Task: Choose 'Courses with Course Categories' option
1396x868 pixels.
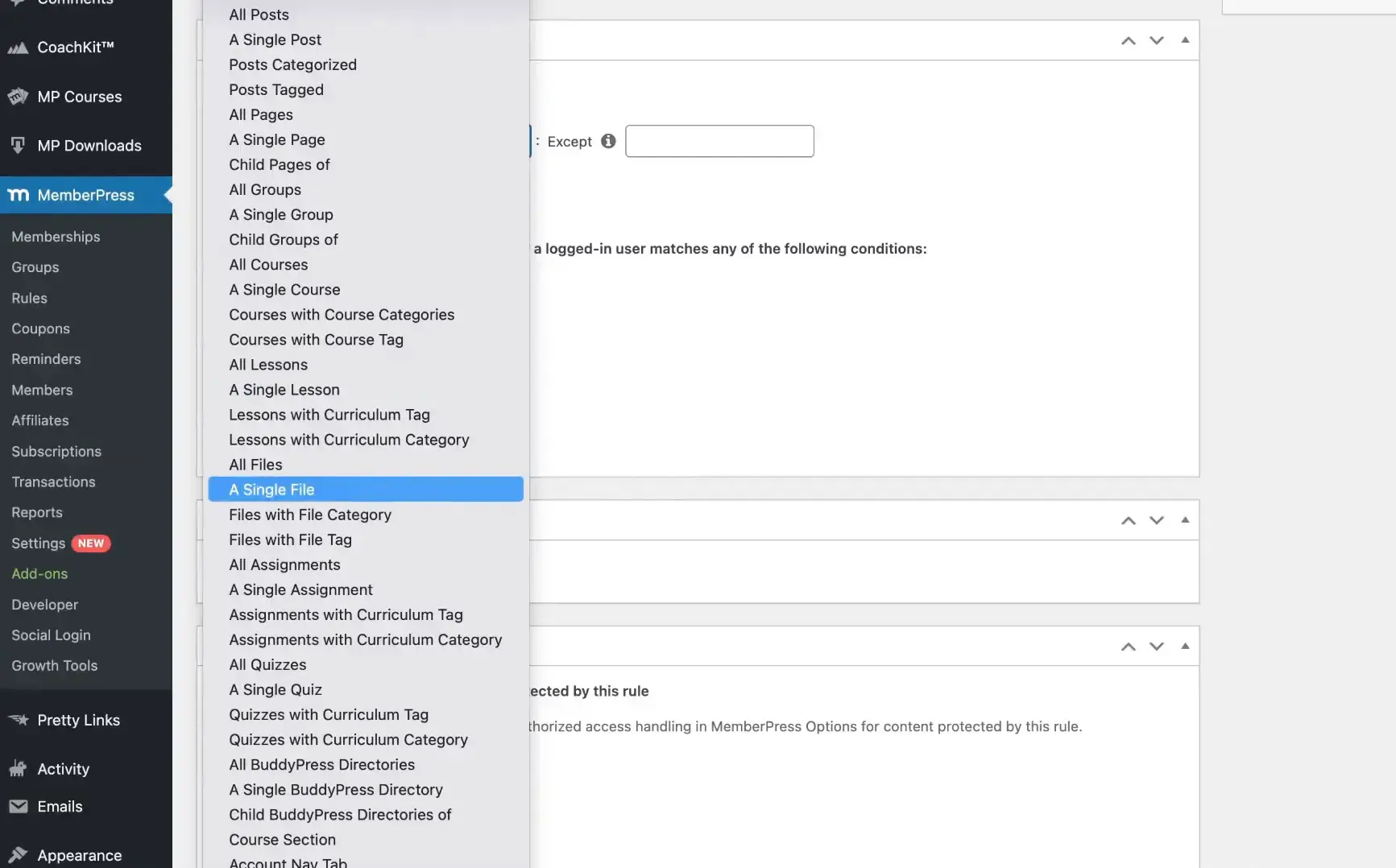Action: pos(342,314)
